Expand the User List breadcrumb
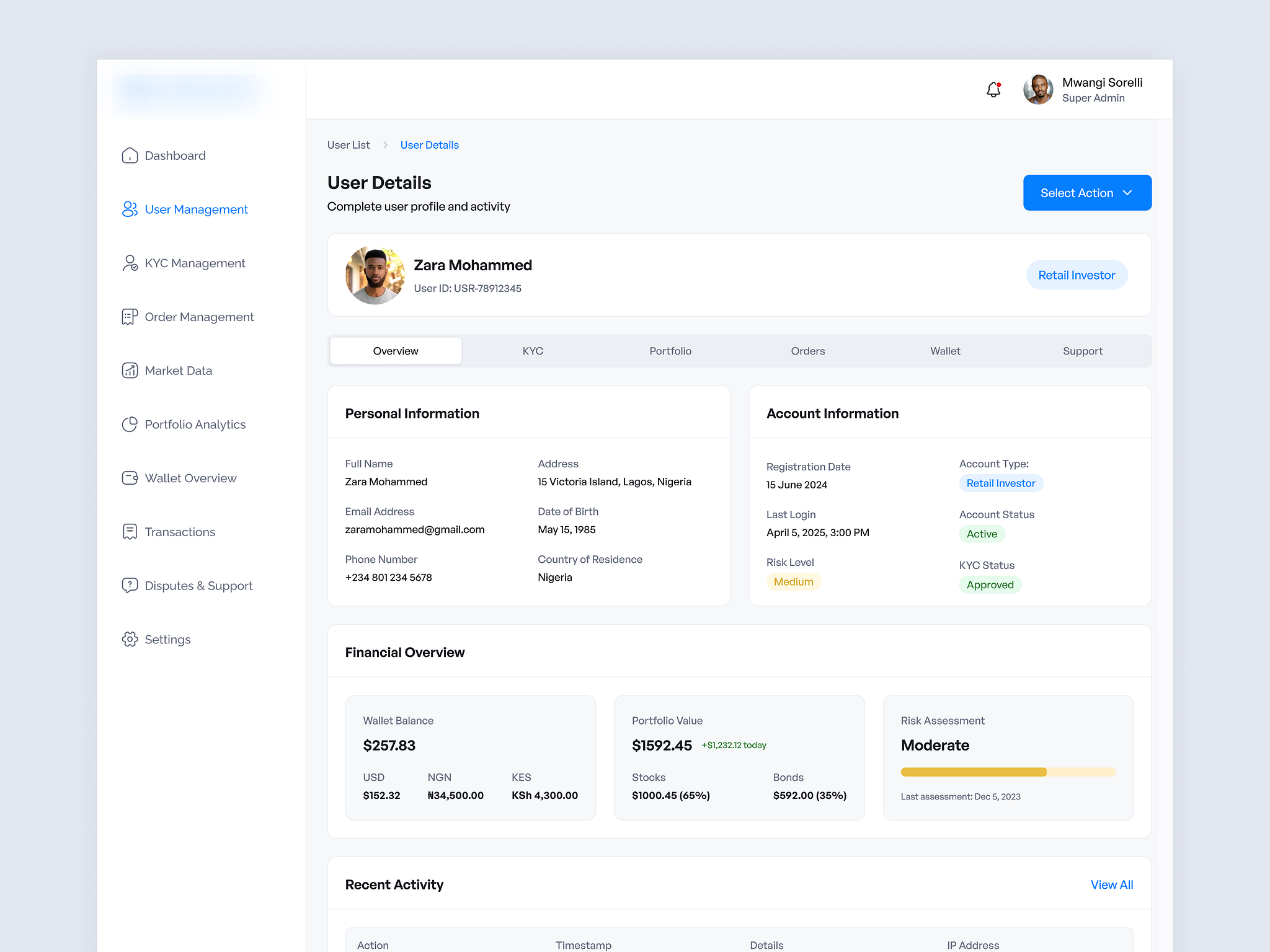Viewport: 1270px width, 952px height. click(348, 144)
